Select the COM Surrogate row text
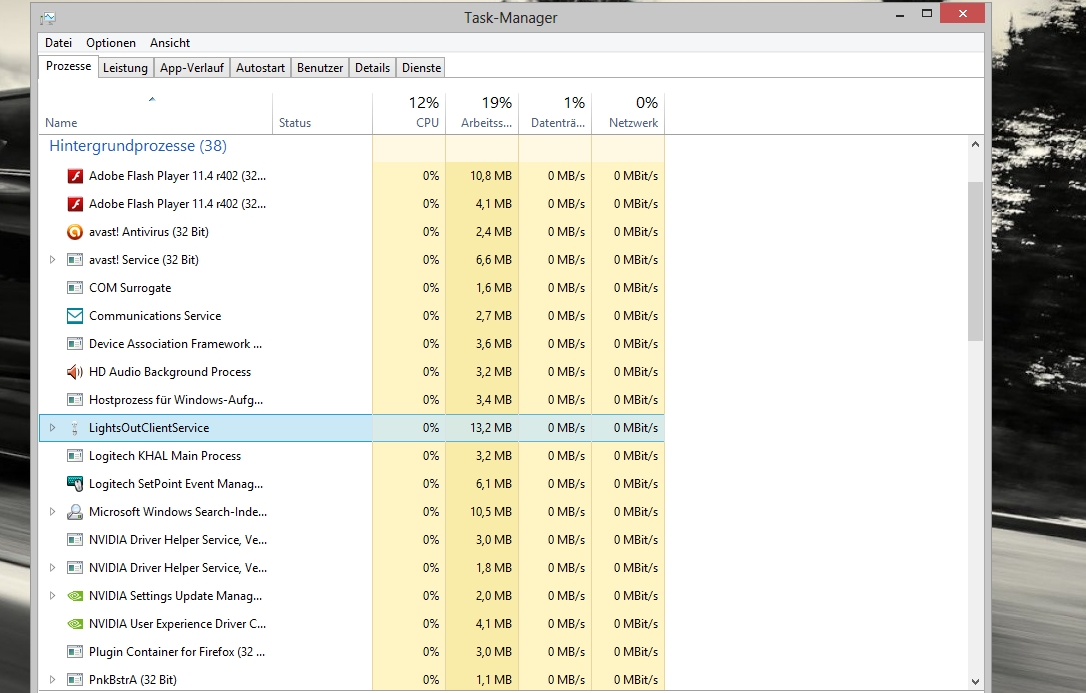 (130, 288)
